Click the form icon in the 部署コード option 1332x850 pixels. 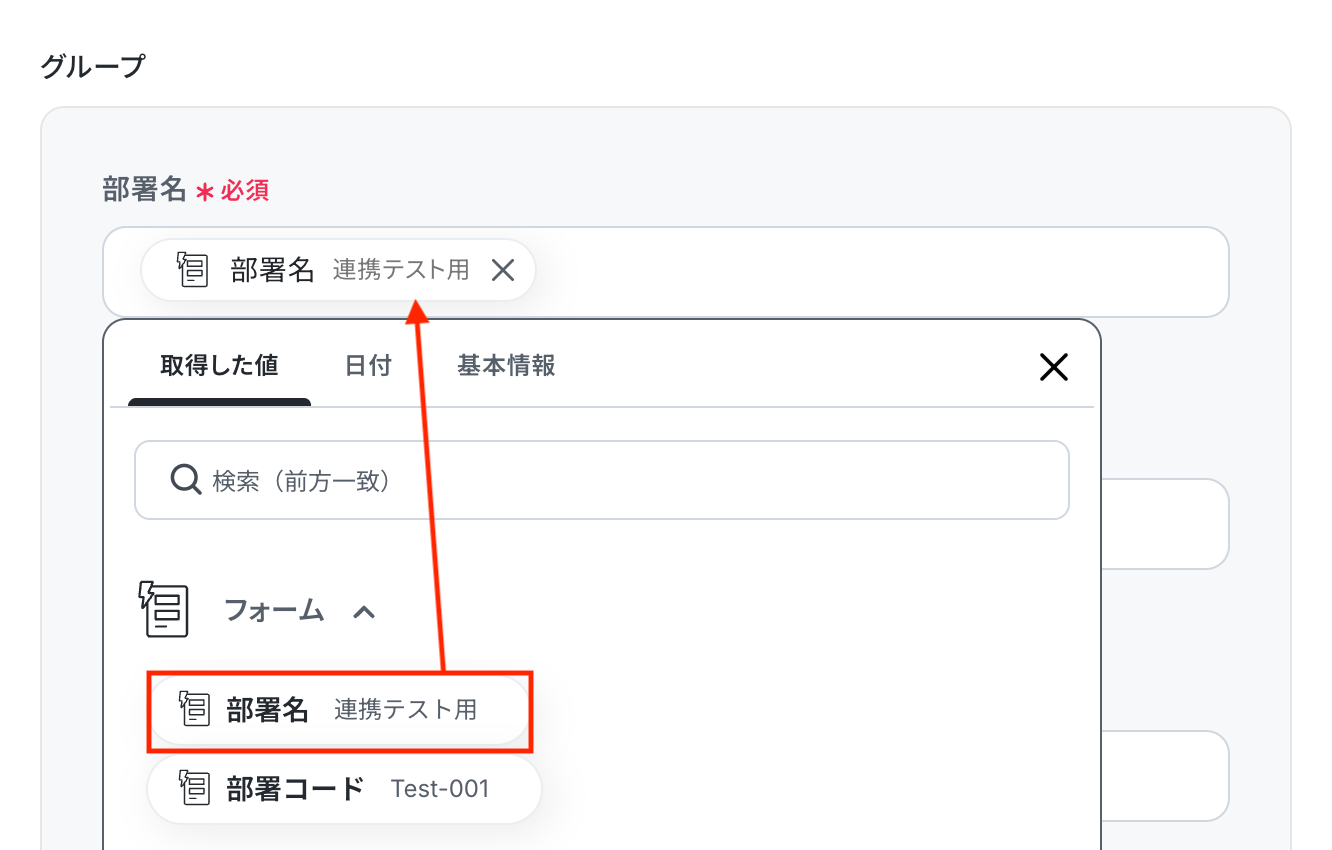(194, 788)
